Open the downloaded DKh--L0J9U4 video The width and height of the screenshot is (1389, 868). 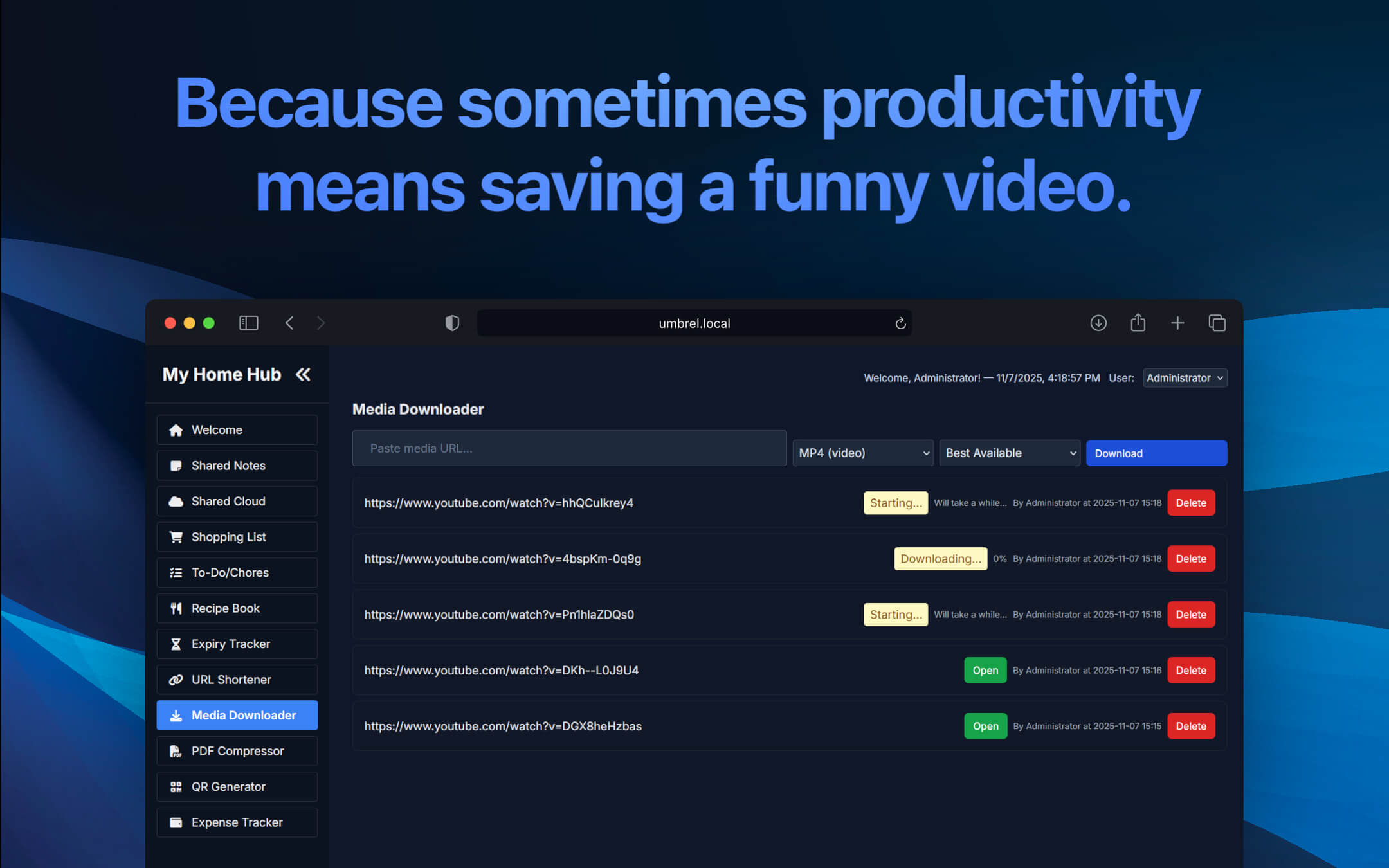[985, 670]
